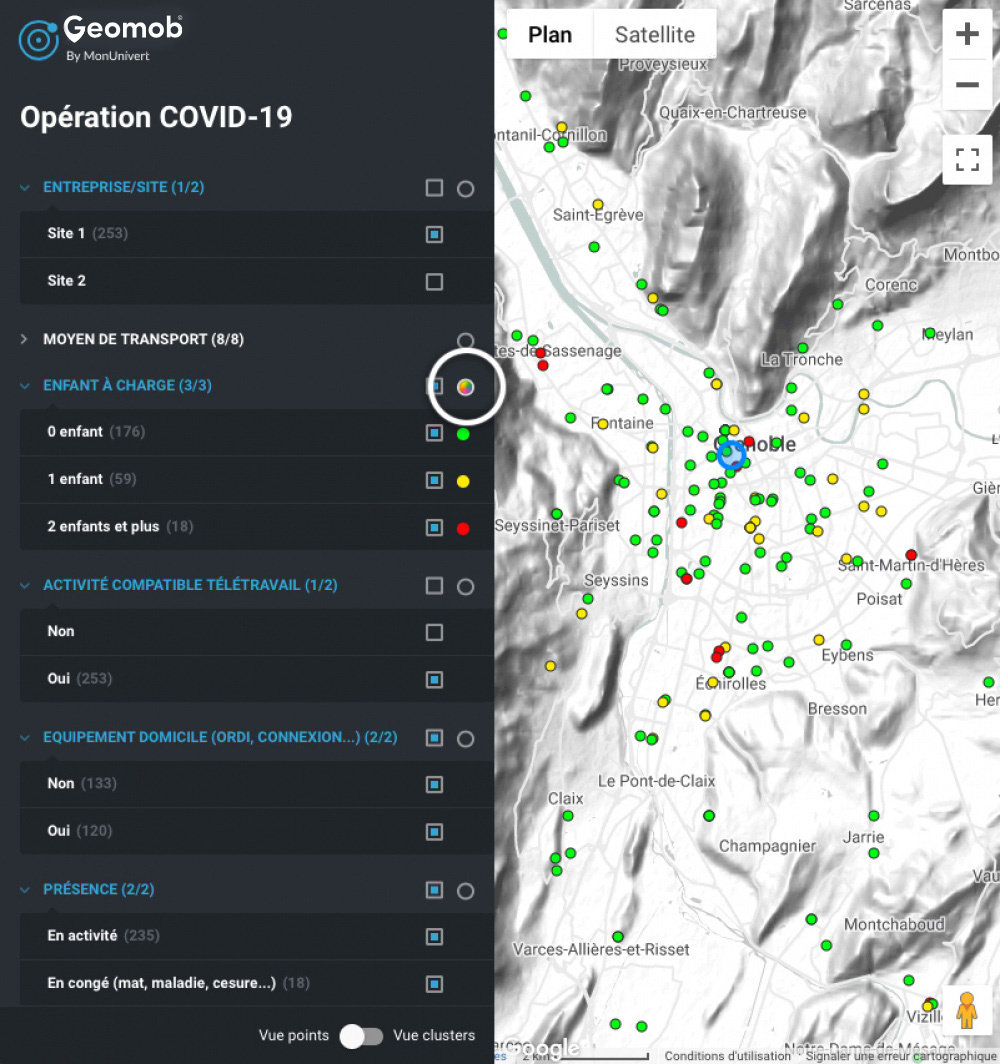
Task: Uncheck Oui under télétravail
Action: point(434,679)
